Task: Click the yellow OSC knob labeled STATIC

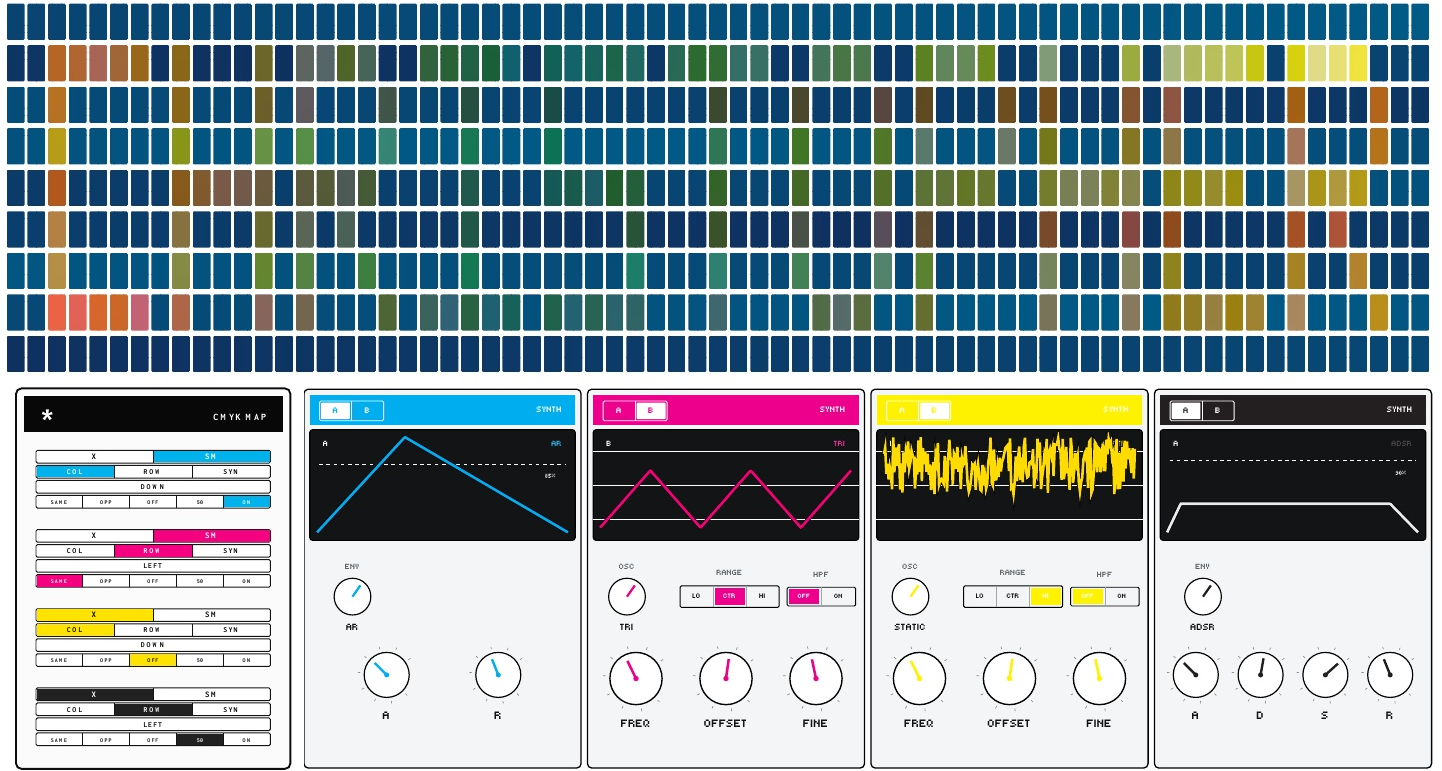Action: pos(910,597)
